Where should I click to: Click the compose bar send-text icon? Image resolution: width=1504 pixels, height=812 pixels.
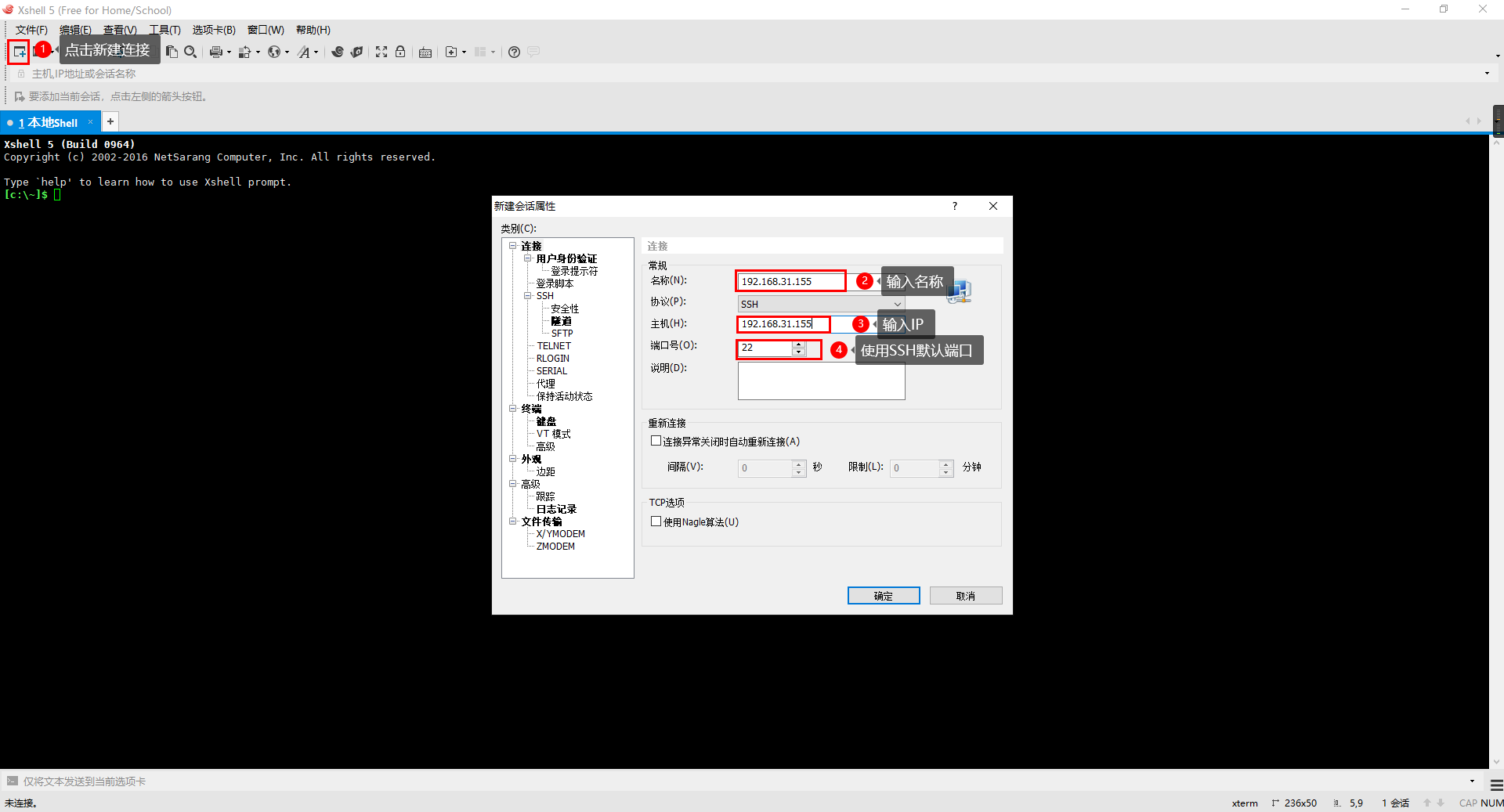[x=13, y=781]
